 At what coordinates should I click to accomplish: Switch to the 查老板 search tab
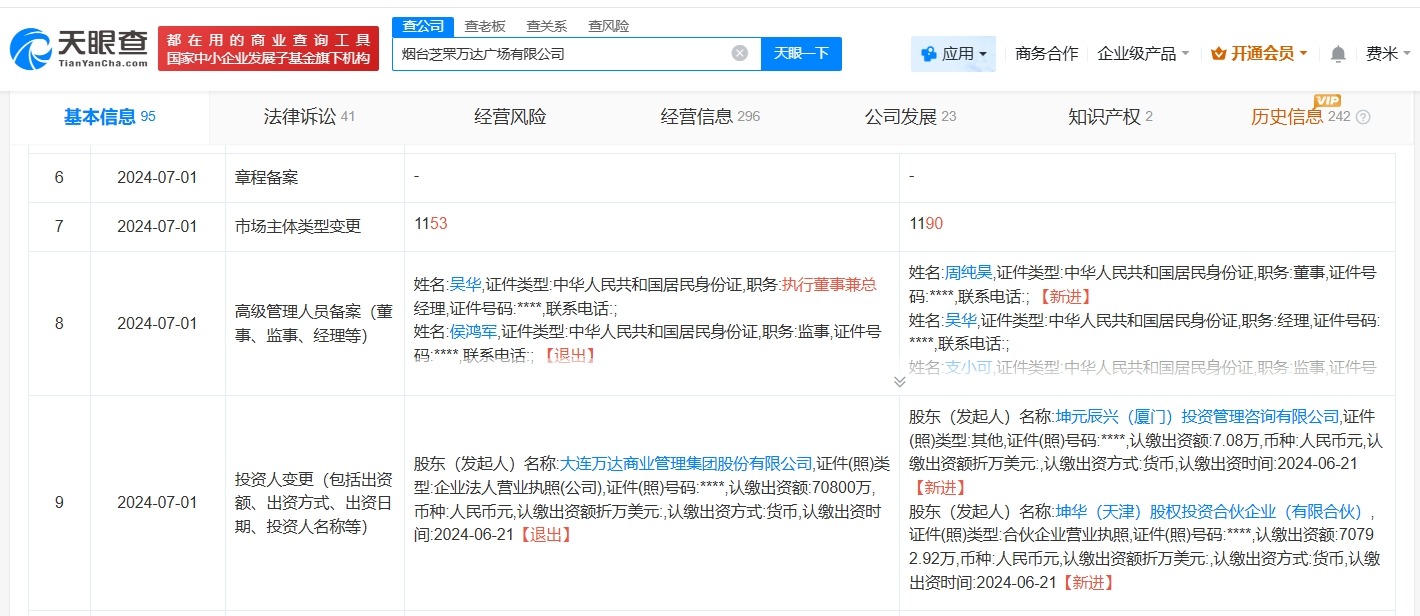(486, 25)
